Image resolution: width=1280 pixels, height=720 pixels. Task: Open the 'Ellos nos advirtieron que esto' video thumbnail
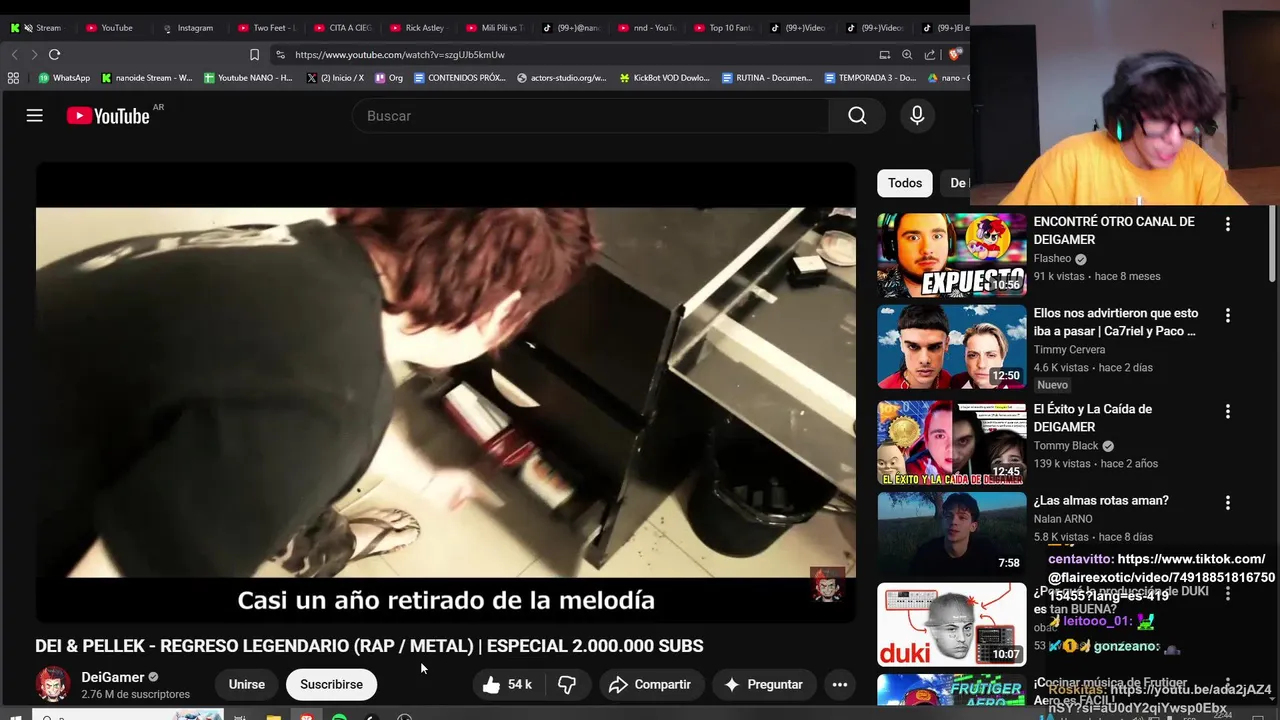pos(951,347)
